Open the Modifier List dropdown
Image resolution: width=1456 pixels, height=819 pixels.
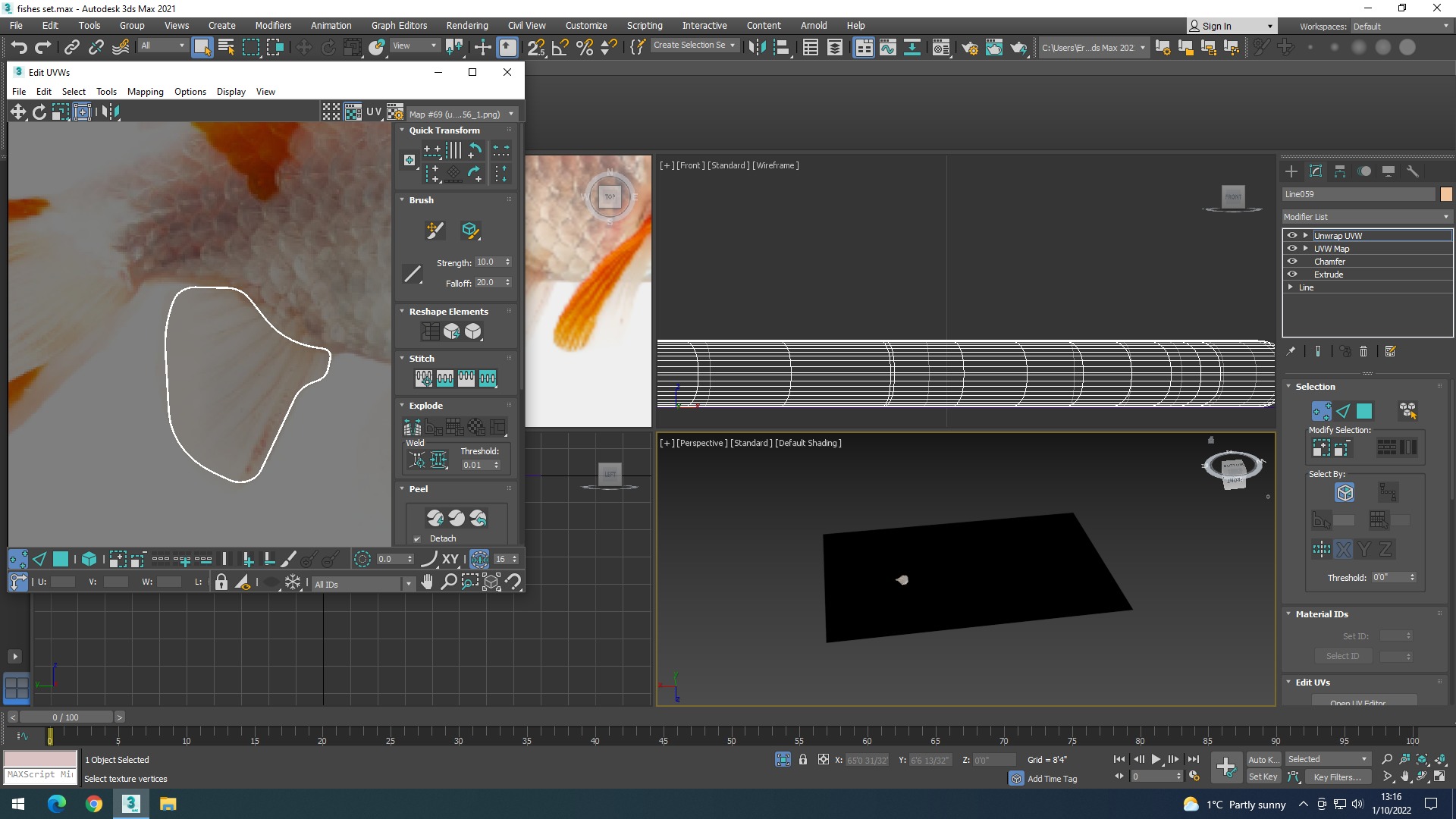point(1367,217)
